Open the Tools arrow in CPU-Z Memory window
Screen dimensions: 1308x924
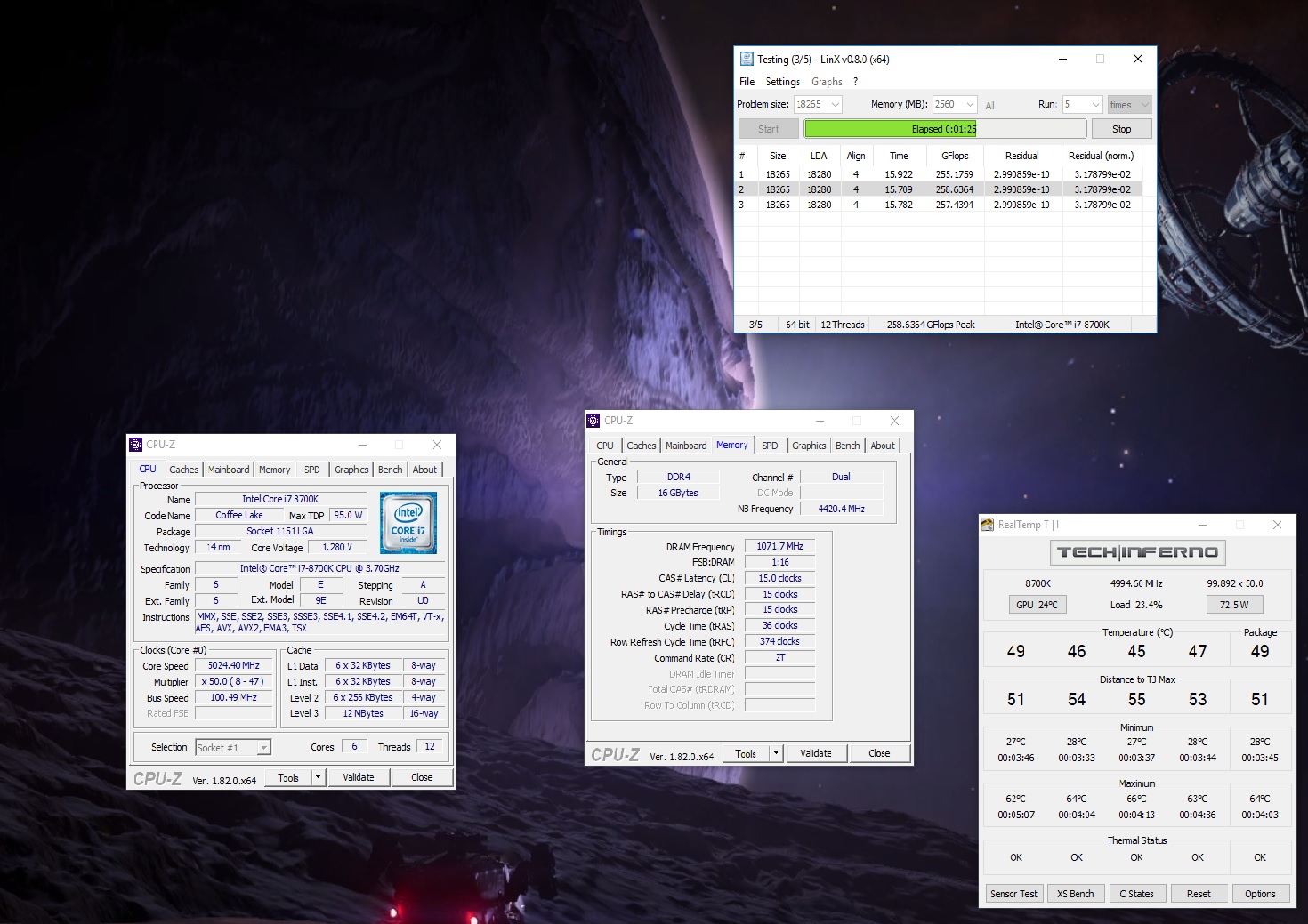pos(776,753)
